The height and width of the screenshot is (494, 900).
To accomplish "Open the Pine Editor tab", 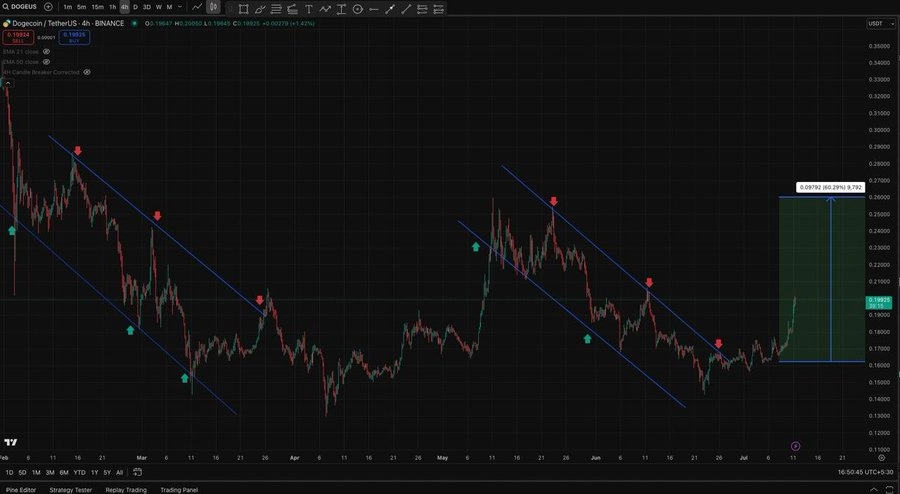I will pos(21,490).
